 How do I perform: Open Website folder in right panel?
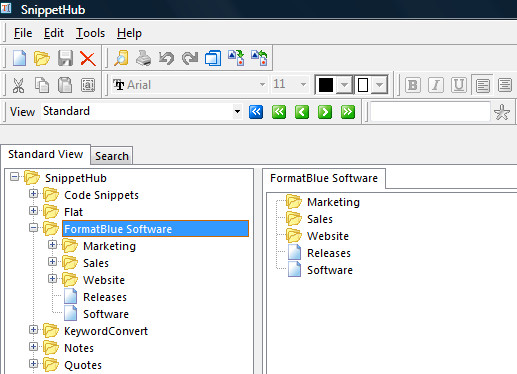328,236
